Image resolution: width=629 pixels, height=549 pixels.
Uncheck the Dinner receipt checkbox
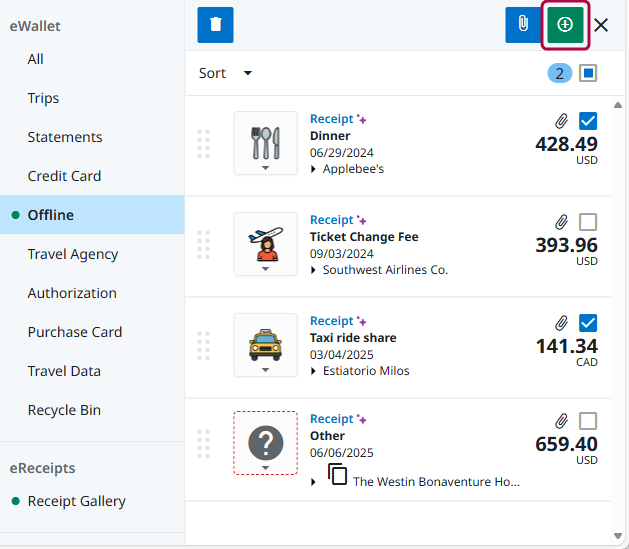(x=588, y=121)
